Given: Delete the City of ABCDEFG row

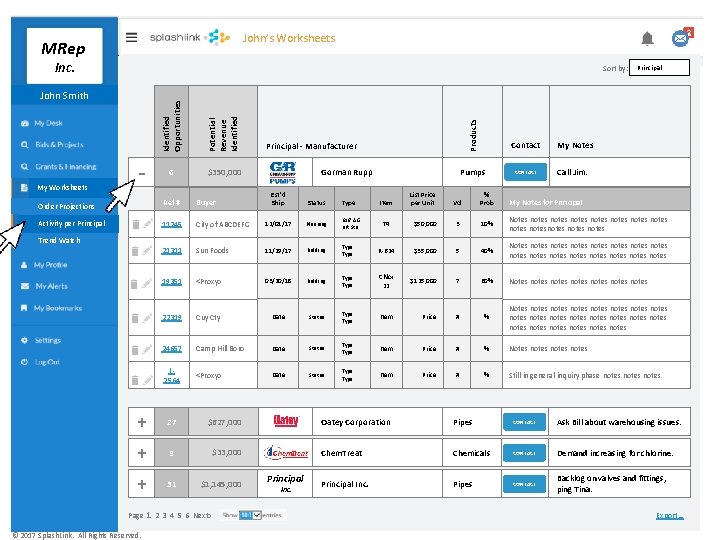Looking at the screenshot, I should click(x=135, y=224).
